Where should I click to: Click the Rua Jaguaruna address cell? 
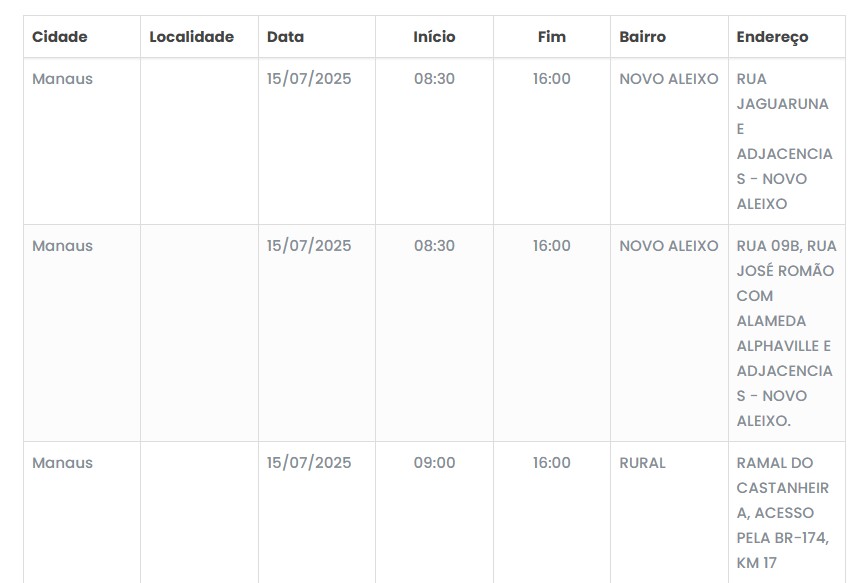coord(784,141)
